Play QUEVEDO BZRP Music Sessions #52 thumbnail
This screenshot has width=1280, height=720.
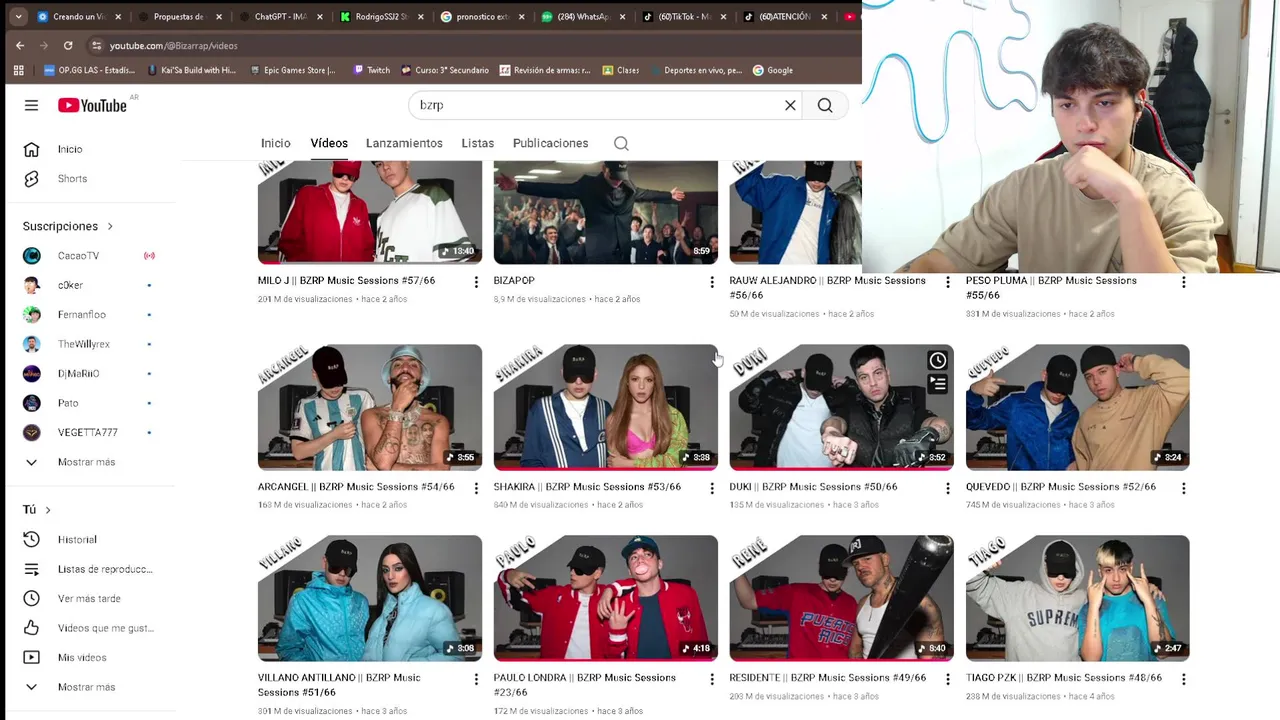pos(1077,407)
